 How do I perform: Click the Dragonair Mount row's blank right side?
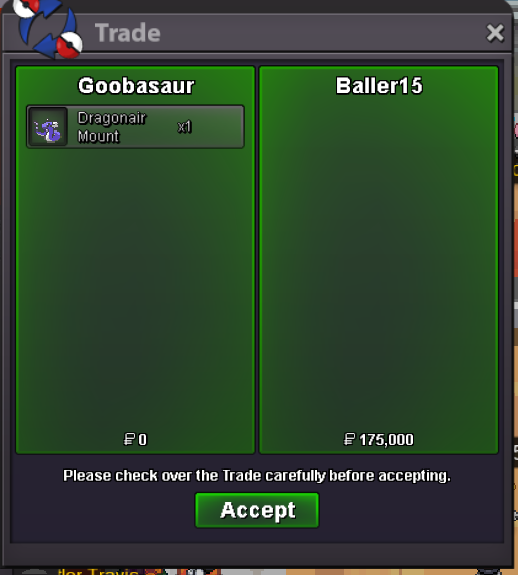coord(218,127)
